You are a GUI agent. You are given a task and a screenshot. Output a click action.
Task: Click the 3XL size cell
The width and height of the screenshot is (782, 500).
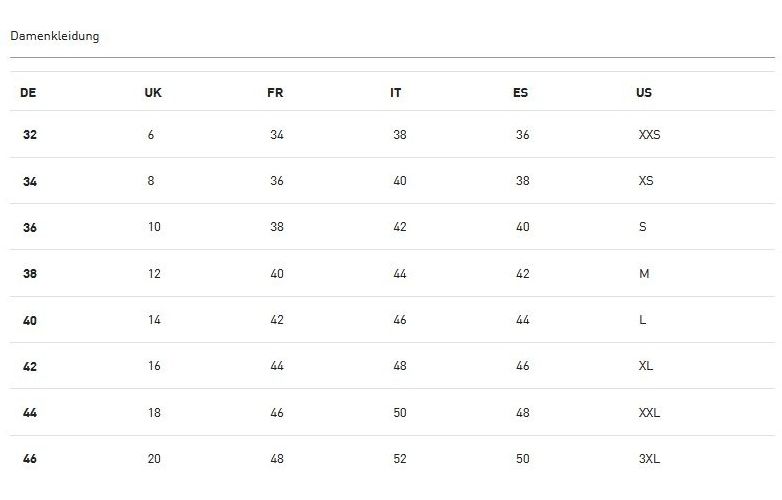pos(649,459)
